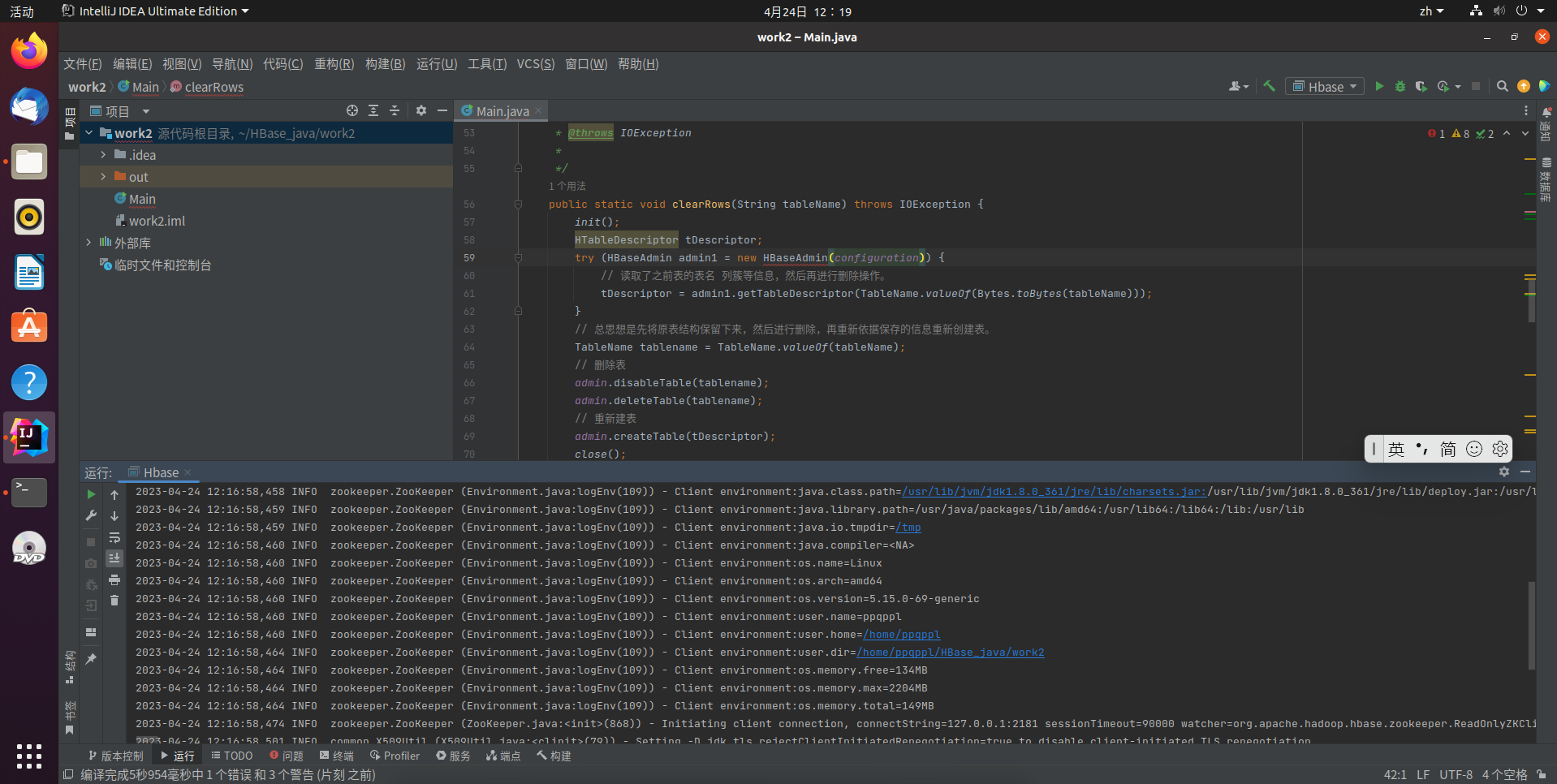The width and height of the screenshot is (1557, 784).
Task: Open the Help menu
Action: pyautogui.click(x=638, y=64)
